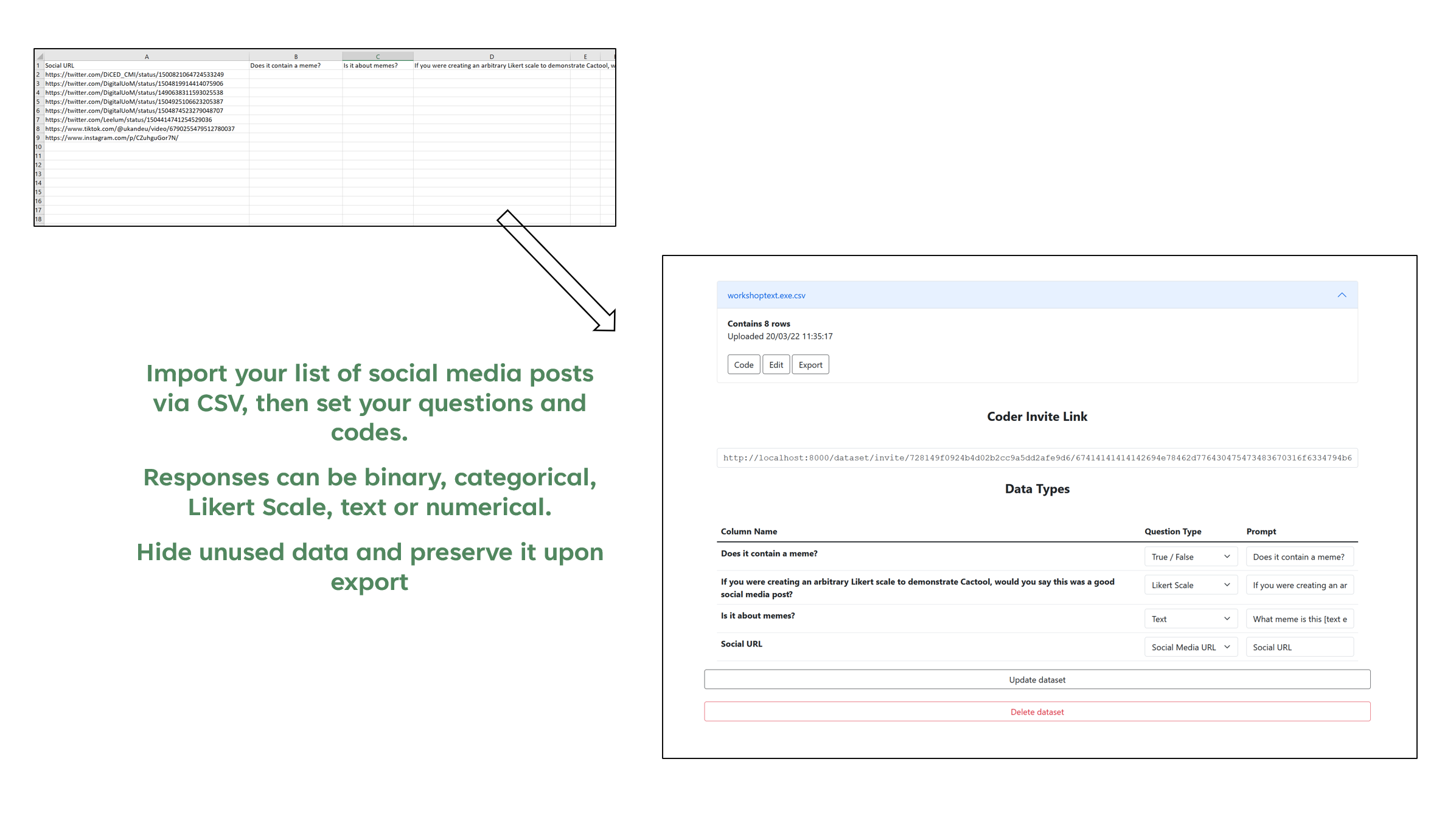Click Update dataset
The width and height of the screenshot is (1456, 815).
1037,679
